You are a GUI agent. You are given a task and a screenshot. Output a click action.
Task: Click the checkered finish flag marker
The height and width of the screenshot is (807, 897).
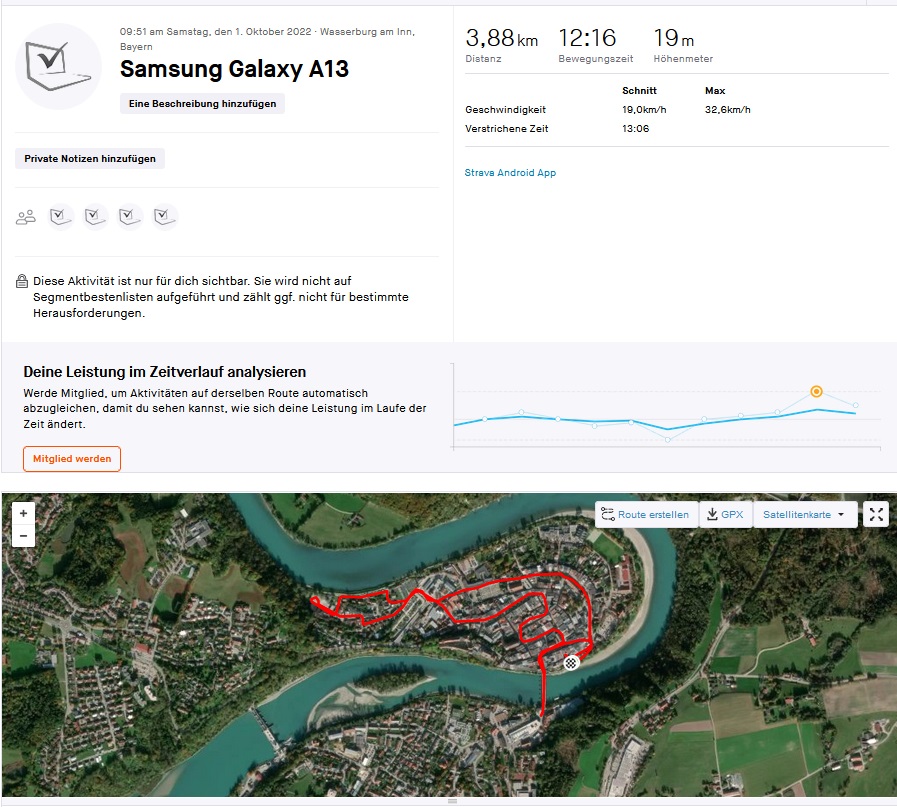click(x=570, y=662)
